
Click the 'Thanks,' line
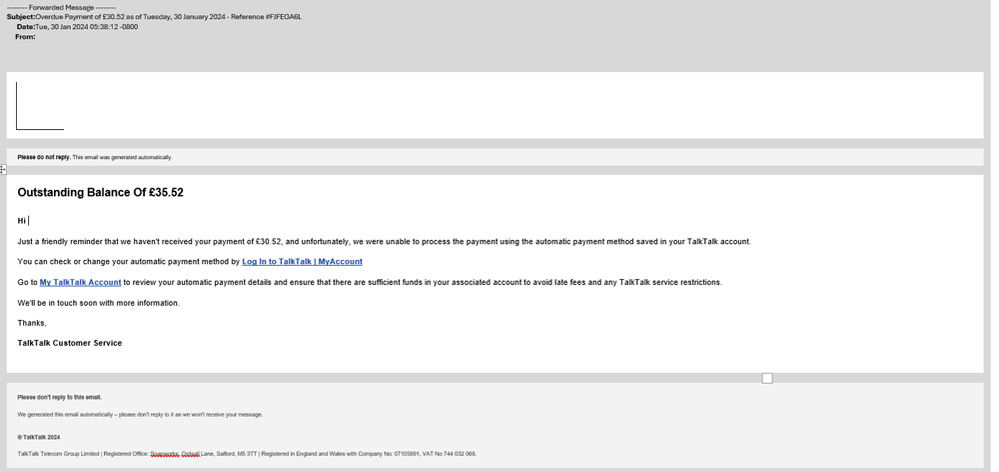[32, 323]
